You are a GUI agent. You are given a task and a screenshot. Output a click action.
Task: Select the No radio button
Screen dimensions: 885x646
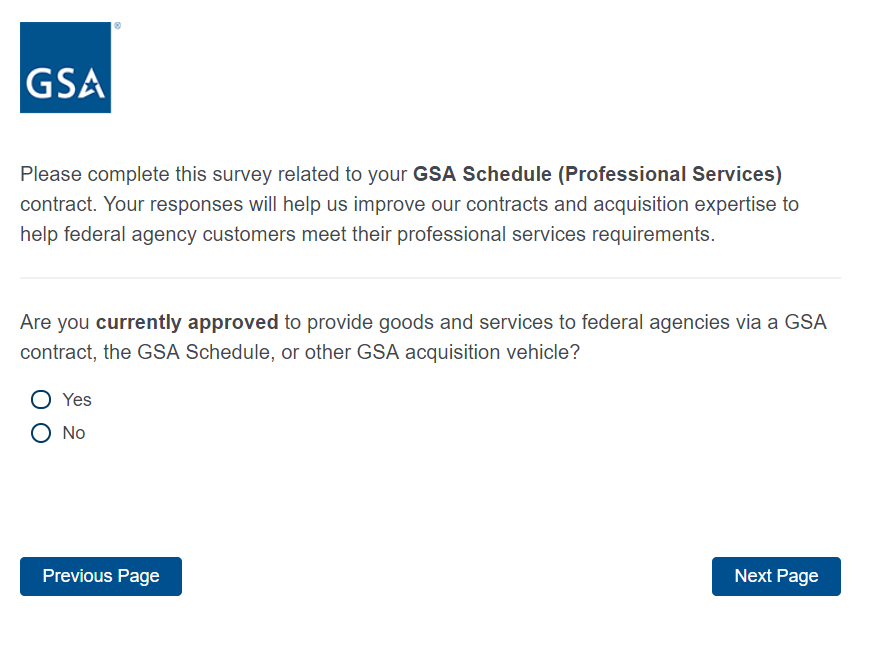(41, 433)
